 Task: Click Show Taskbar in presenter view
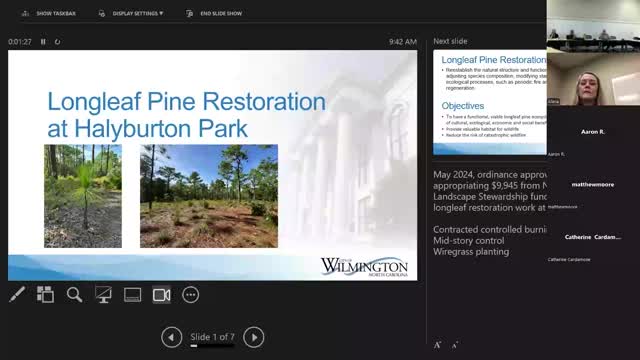pos(49,13)
